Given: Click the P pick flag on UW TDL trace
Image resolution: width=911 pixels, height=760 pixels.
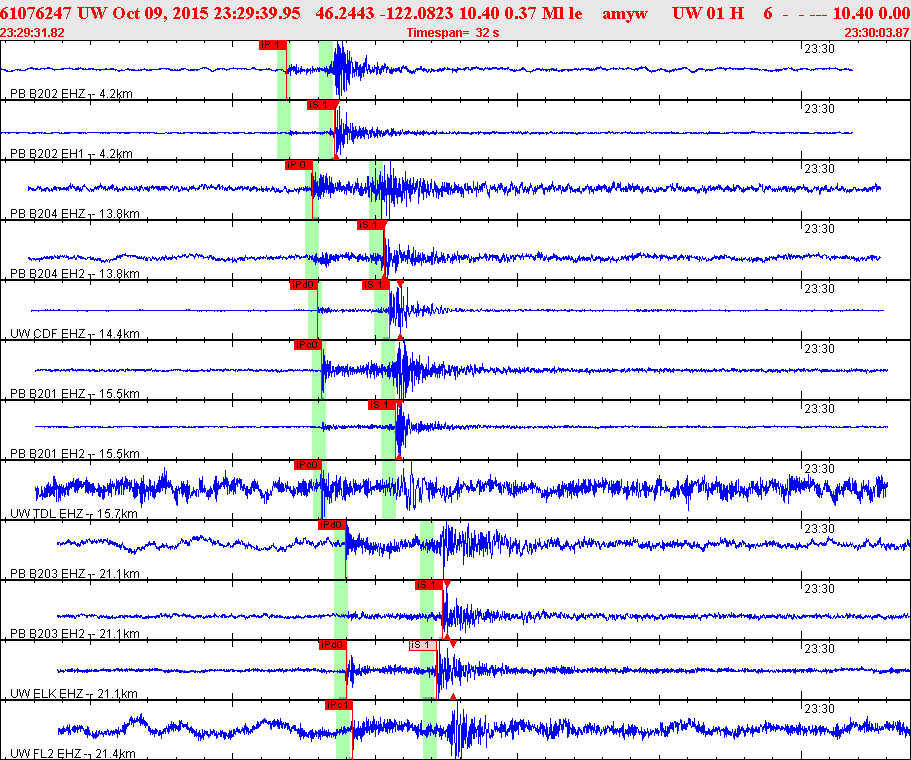Looking at the screenshot, I should point(306,465).
